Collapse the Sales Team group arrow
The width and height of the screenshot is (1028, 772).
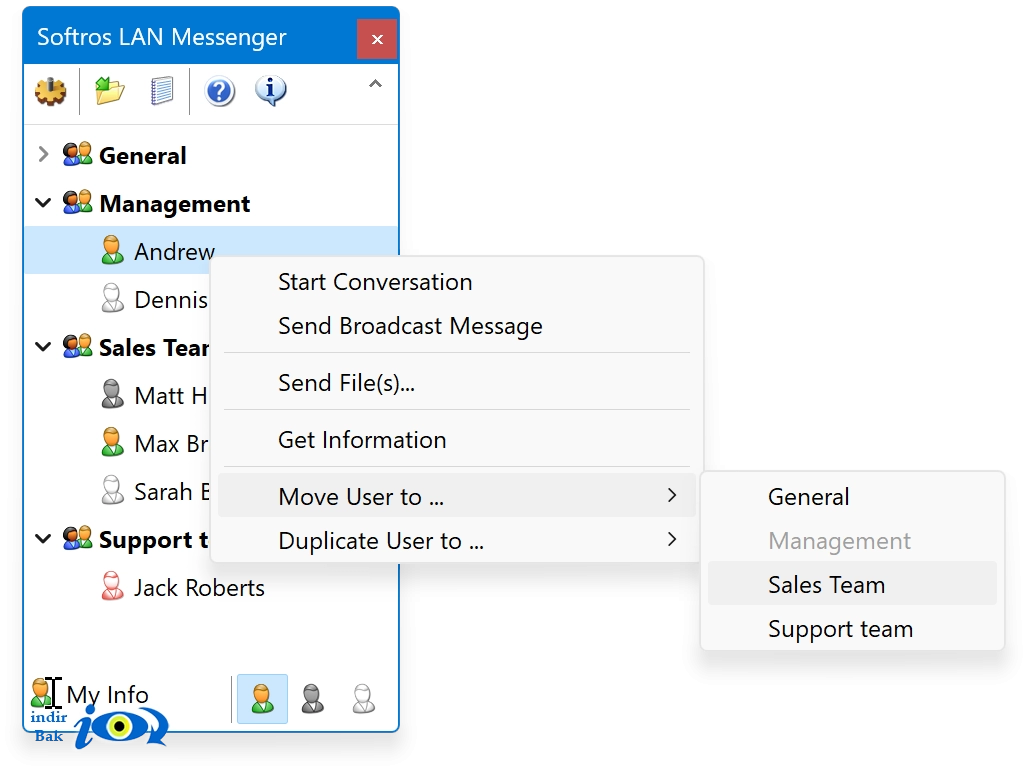(43, 347)
